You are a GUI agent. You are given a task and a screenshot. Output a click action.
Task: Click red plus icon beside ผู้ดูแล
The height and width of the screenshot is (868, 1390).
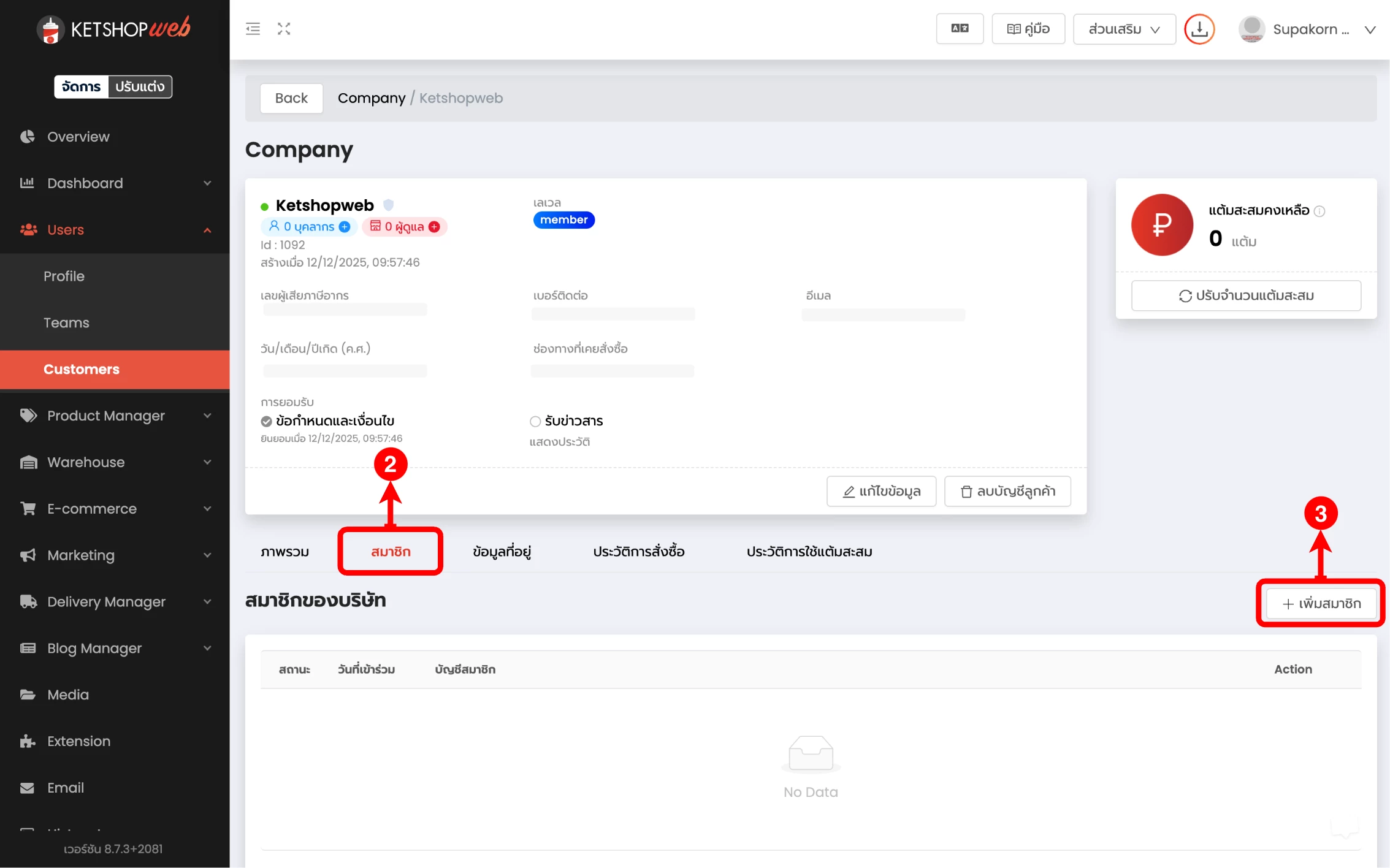[434, 227]
